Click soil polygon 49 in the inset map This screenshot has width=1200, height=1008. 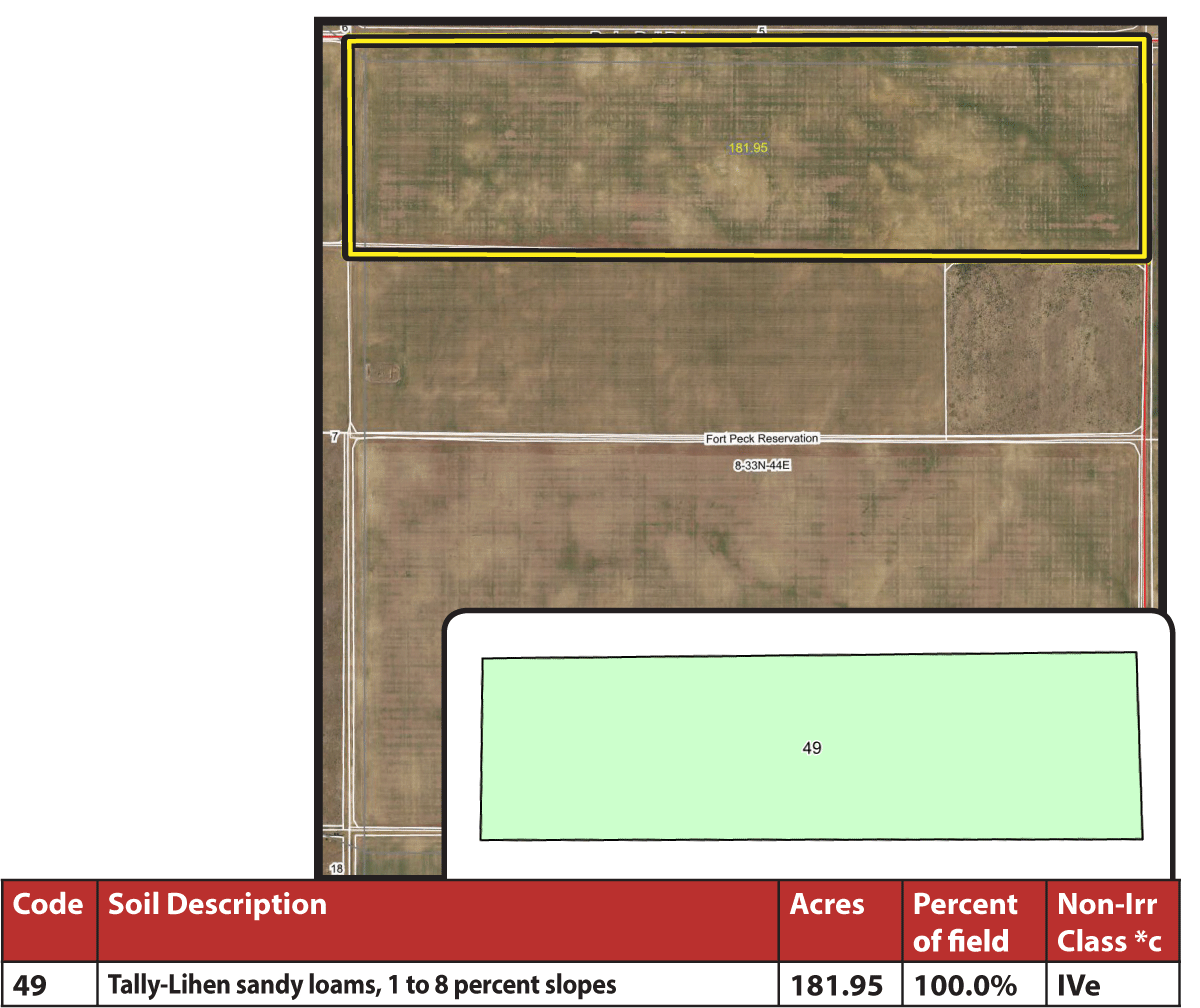pyautogui.click(x=812, y=746)
